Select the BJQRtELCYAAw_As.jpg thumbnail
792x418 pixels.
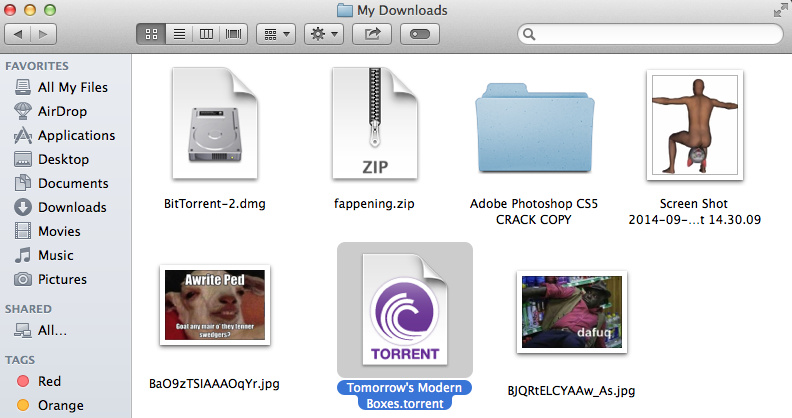(x=572, y=312)
